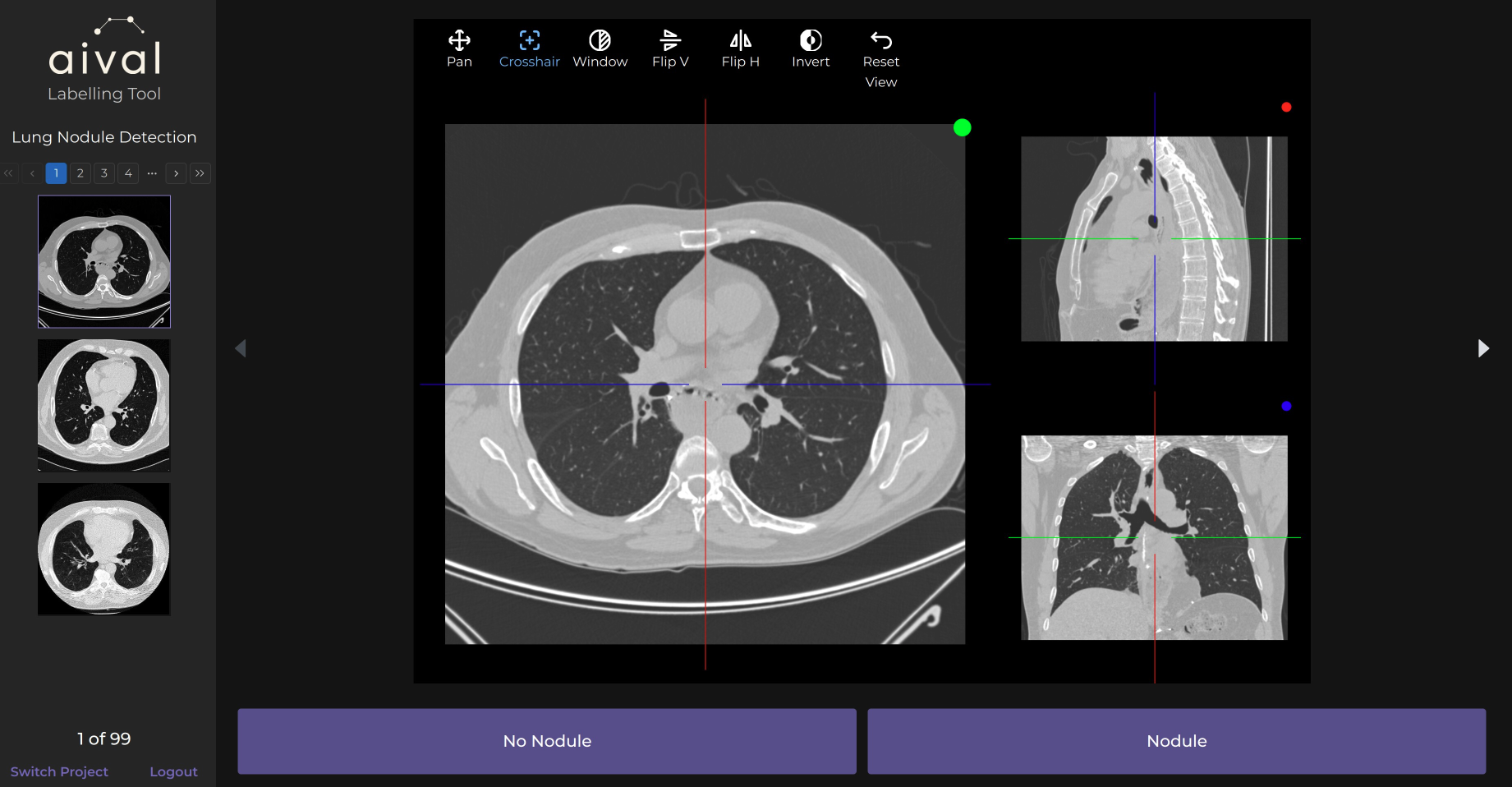The image size is (1512, 787).
Task: Jump to last thumbnail page
Action: (200, 173)
